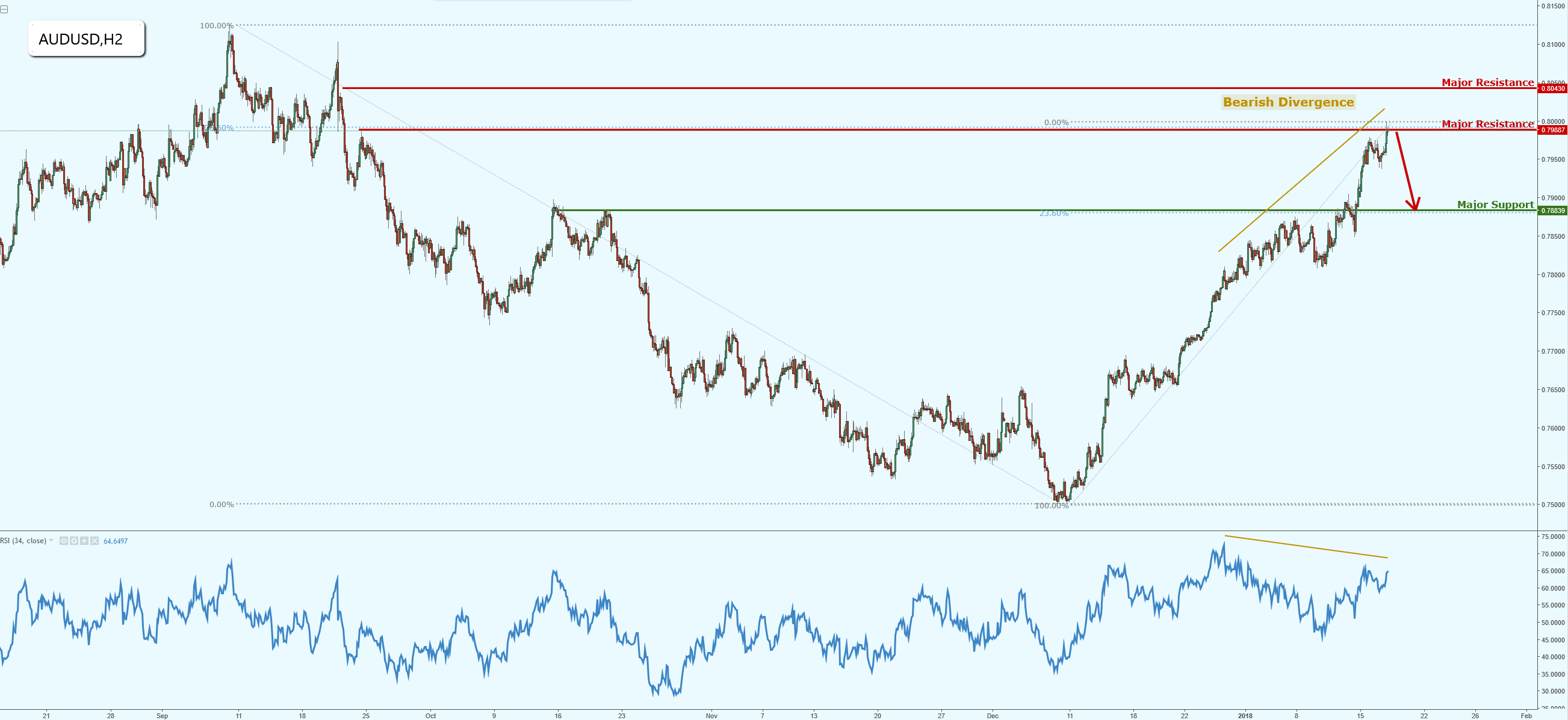This screenshot has width=1568, height=720.
Task: Click the Nov label on time axis
Action: [x=711, y=716]
